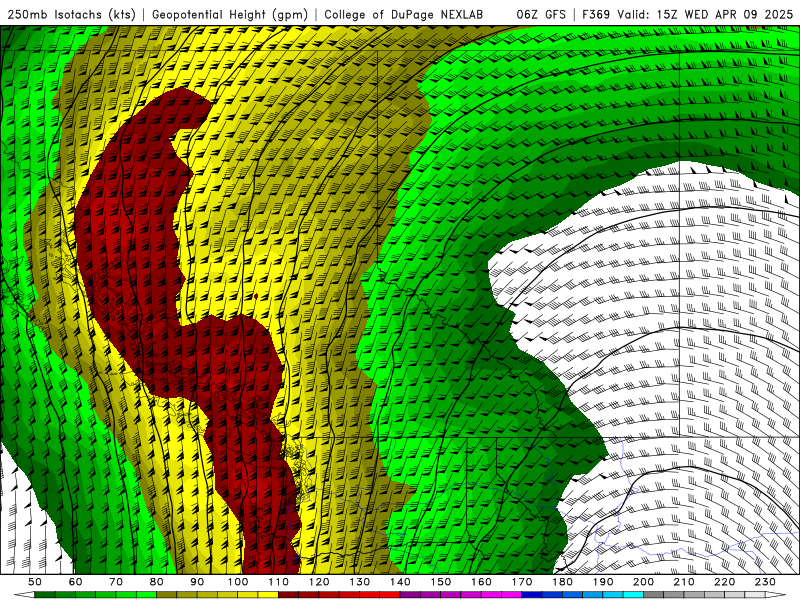Click the "Geopotential Height (gpm)" title text

coord(230,14)
